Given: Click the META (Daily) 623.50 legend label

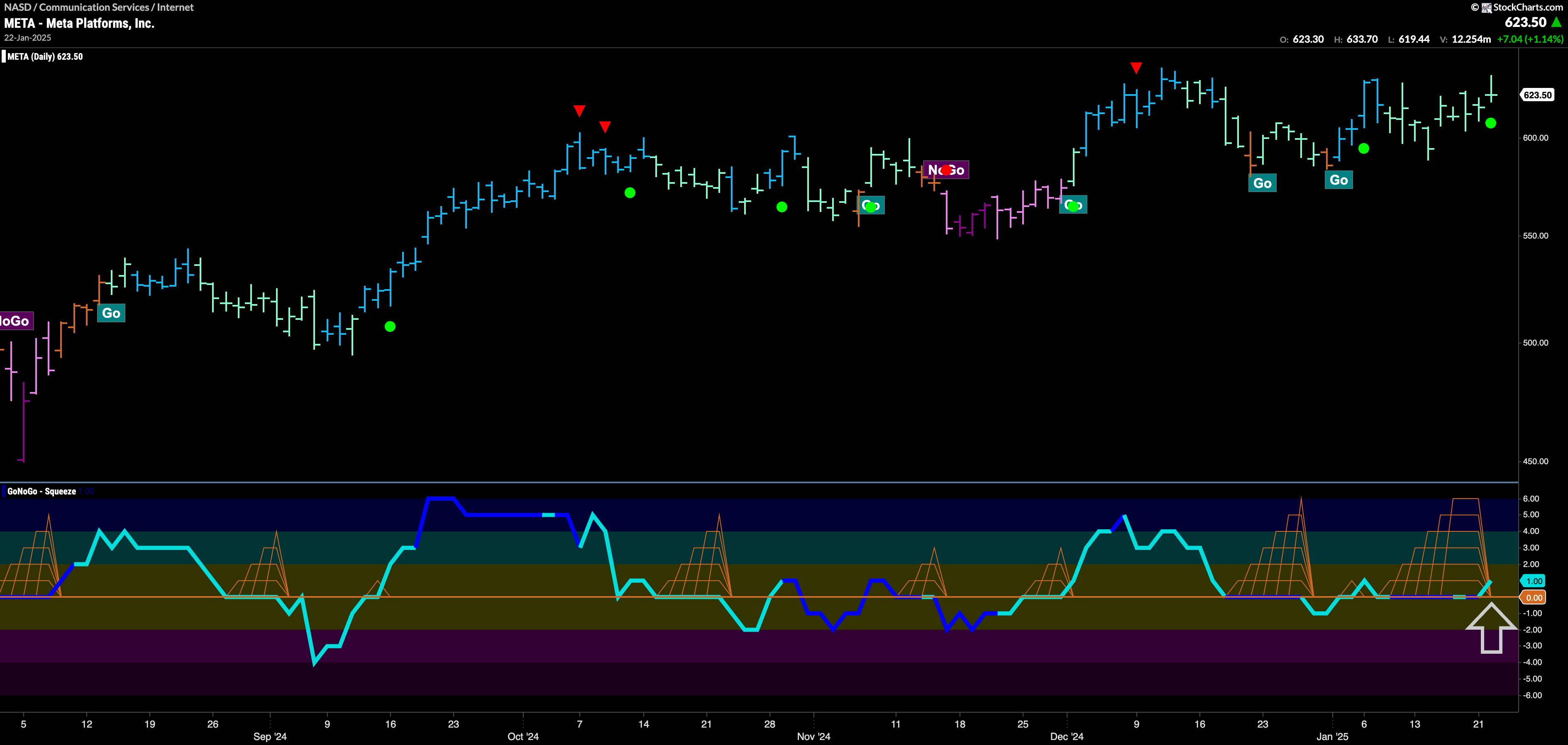Looking at the screenshot, I should 45,56.
